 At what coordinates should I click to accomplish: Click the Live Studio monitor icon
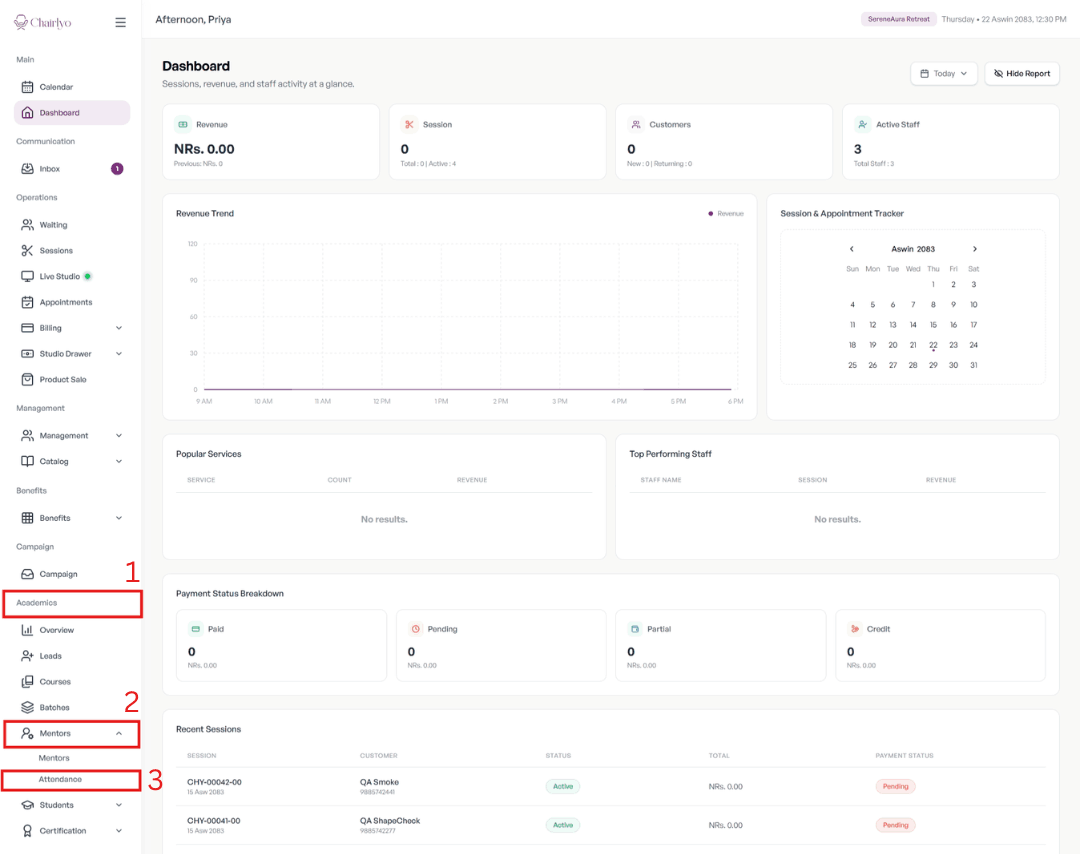click(28, 276)
